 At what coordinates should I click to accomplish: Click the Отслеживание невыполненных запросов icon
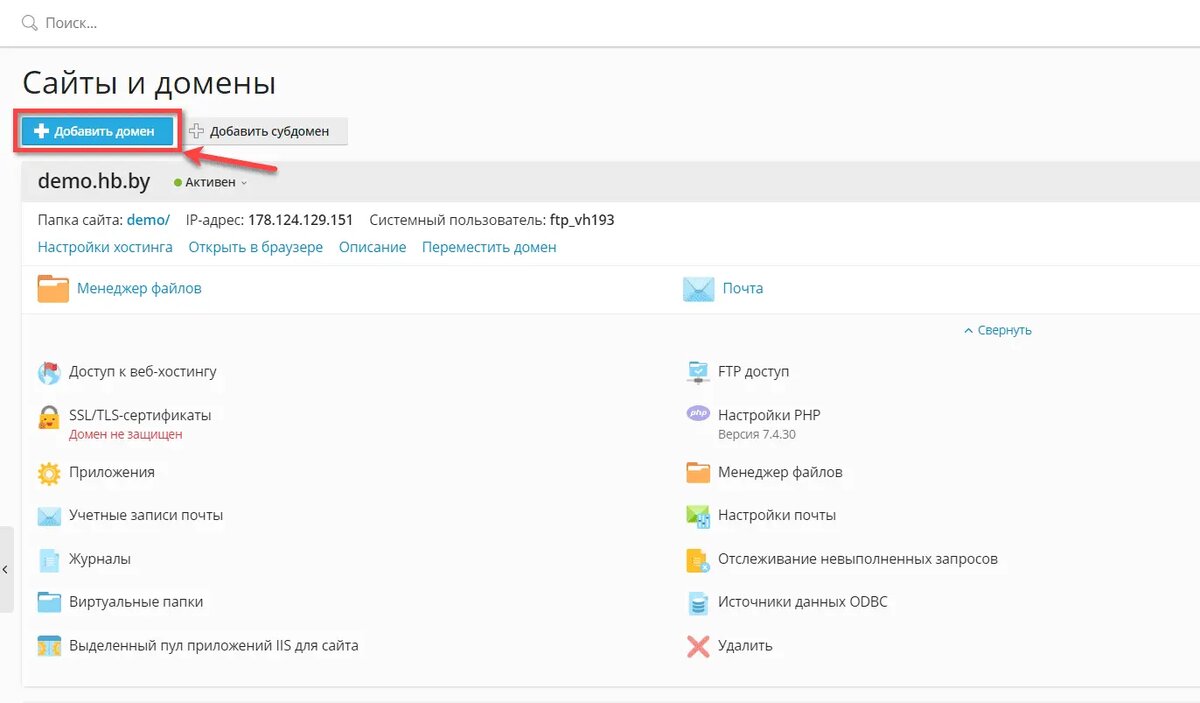[698, 560]
